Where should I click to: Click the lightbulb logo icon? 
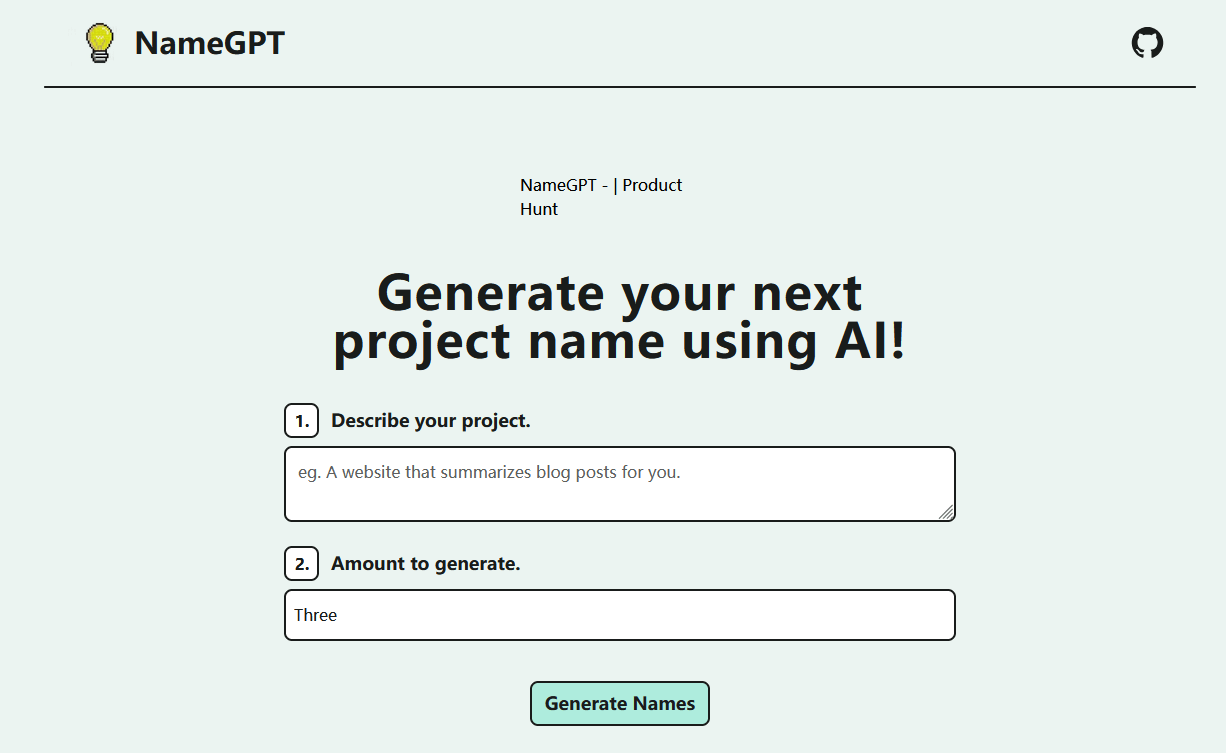pyautogui.click(x=99, y=43)
